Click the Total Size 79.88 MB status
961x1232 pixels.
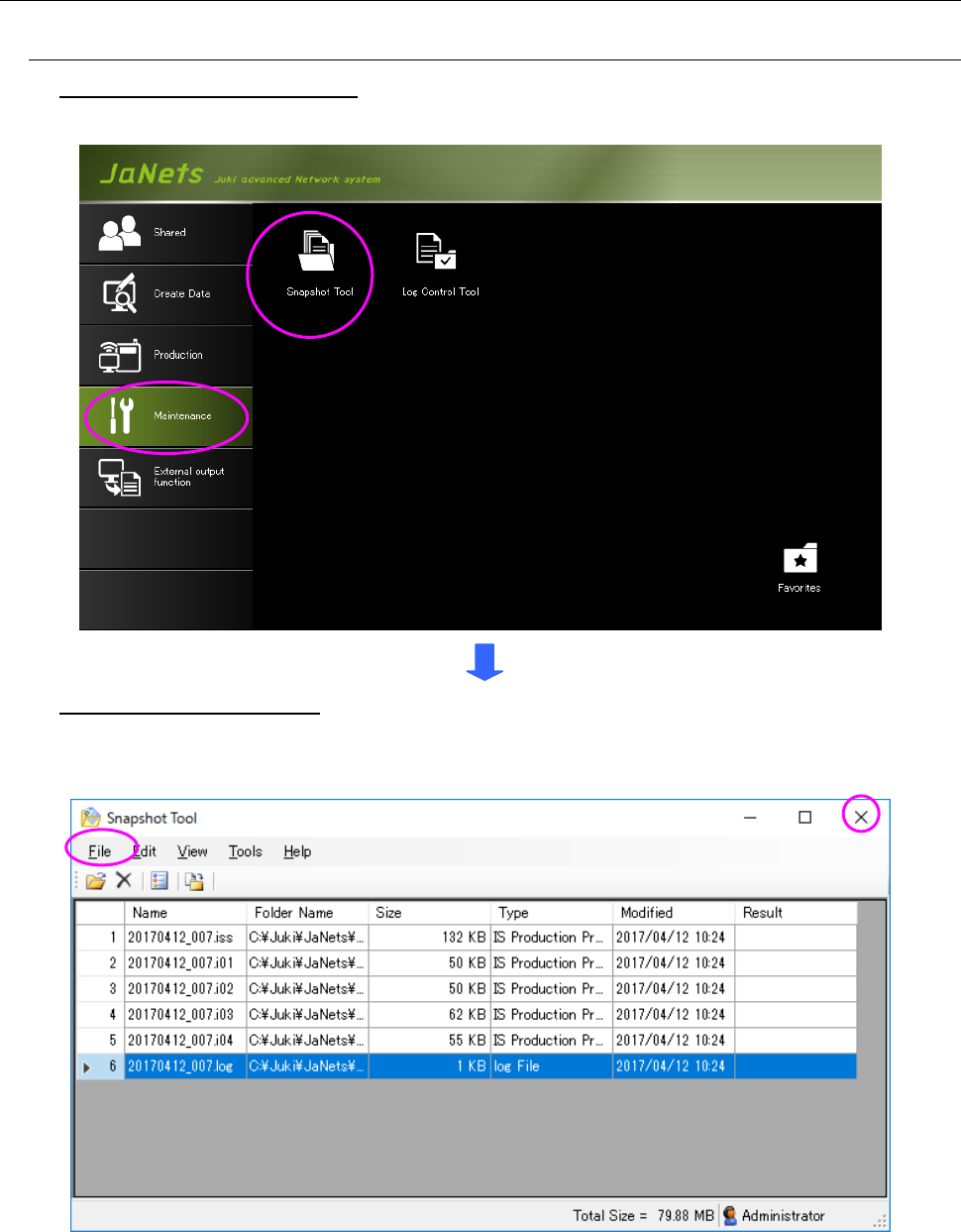643,1216
